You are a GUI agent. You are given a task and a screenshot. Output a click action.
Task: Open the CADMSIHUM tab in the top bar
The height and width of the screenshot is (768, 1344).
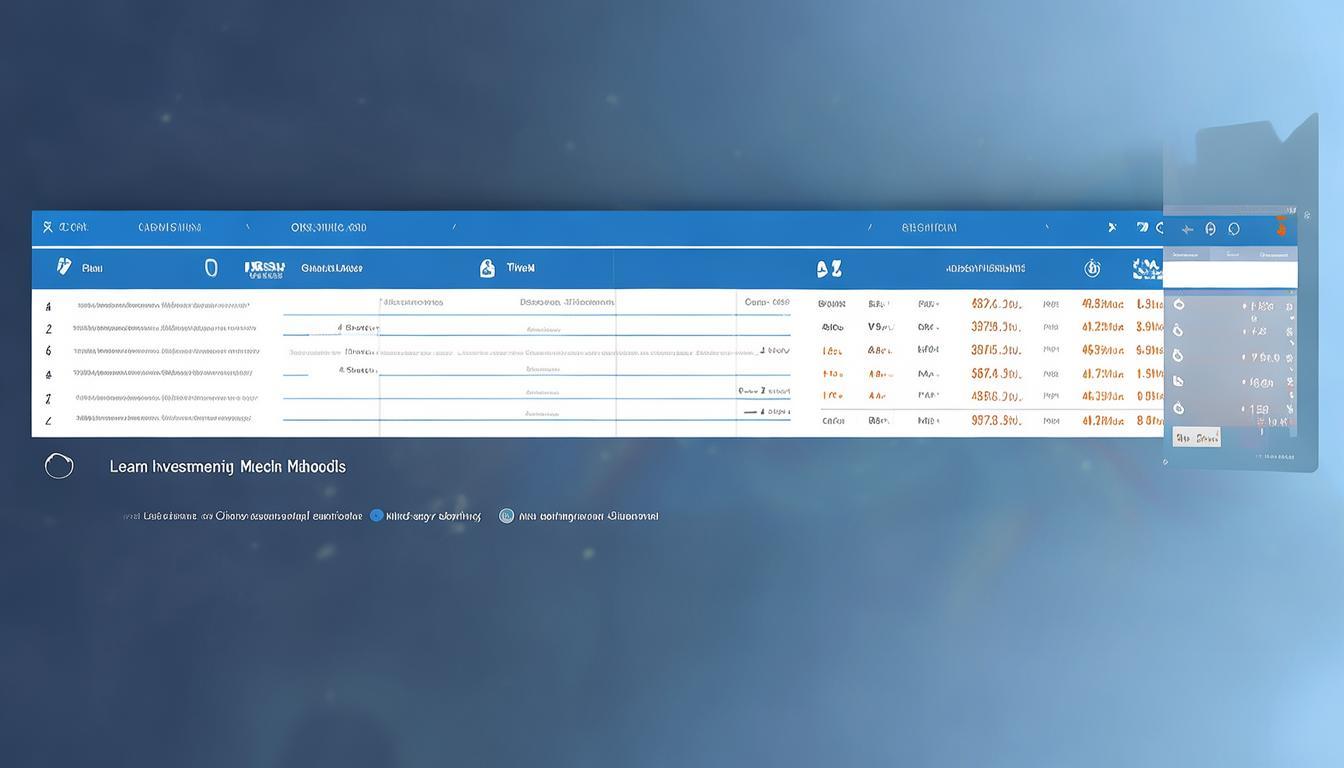169,227
